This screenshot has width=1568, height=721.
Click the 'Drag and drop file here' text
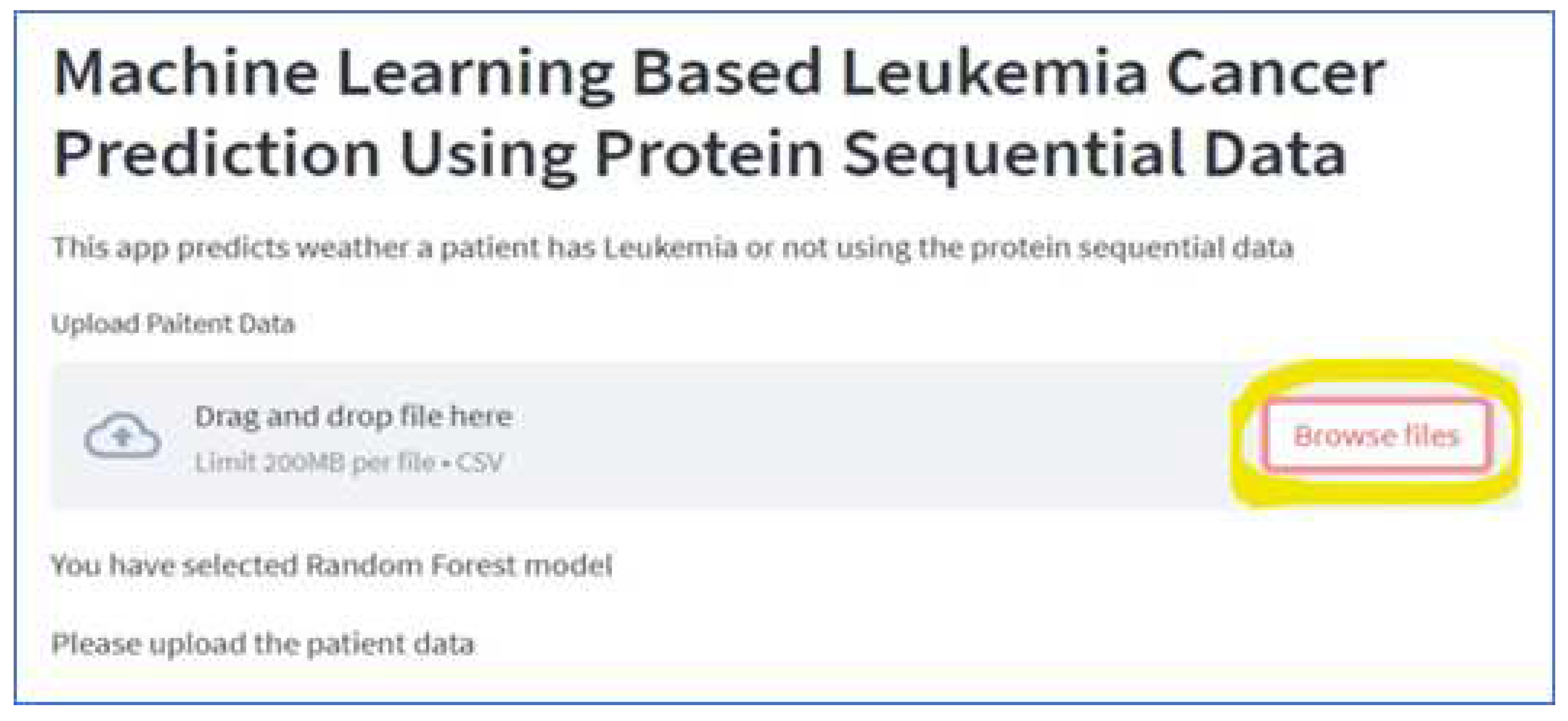point(353,417)
